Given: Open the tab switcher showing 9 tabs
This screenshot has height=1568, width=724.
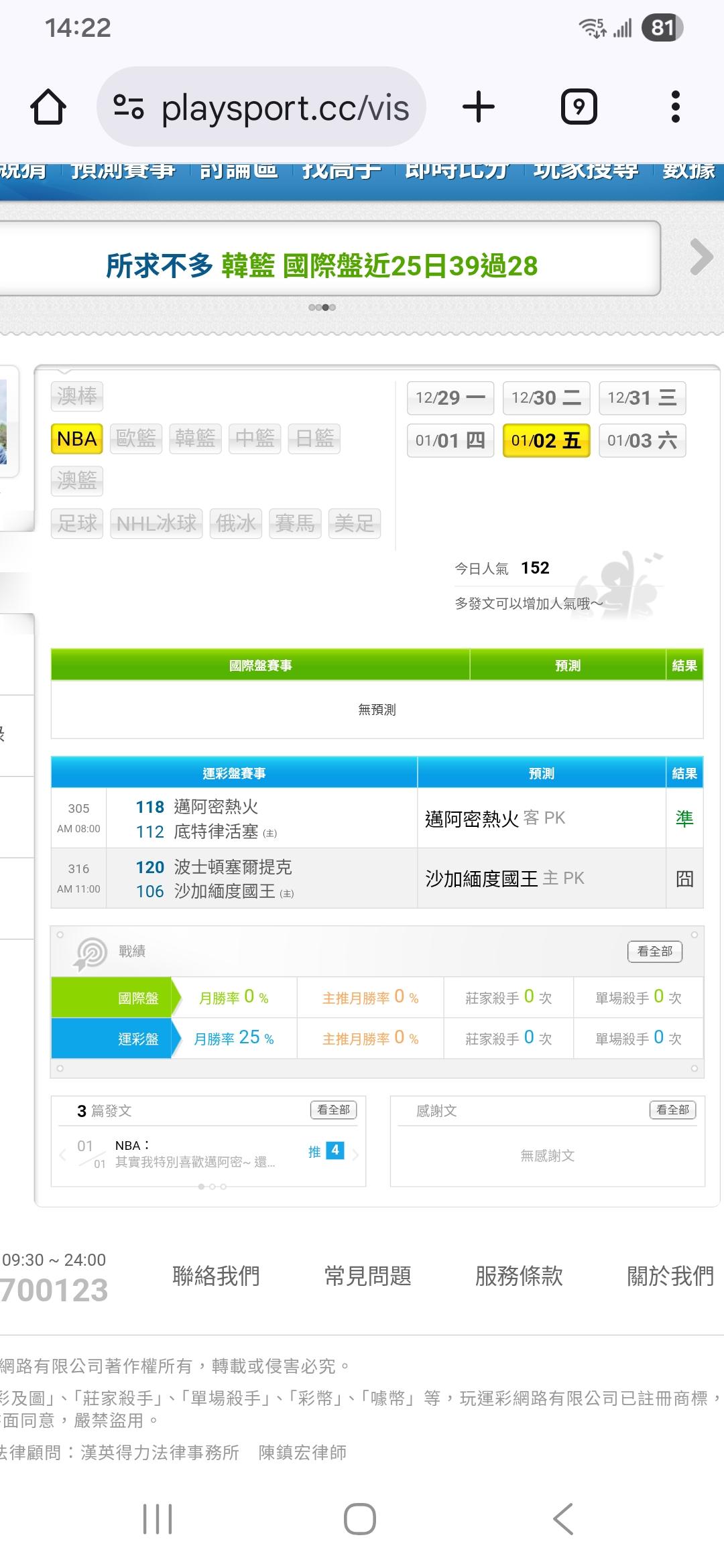Looking at the screenshot, I should coord(579,107).
